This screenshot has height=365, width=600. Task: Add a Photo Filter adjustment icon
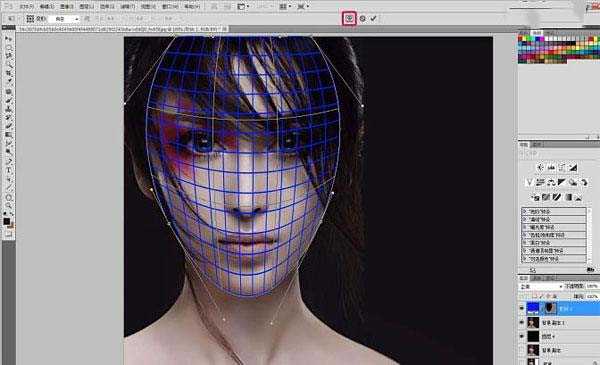(x=573, y=182)
